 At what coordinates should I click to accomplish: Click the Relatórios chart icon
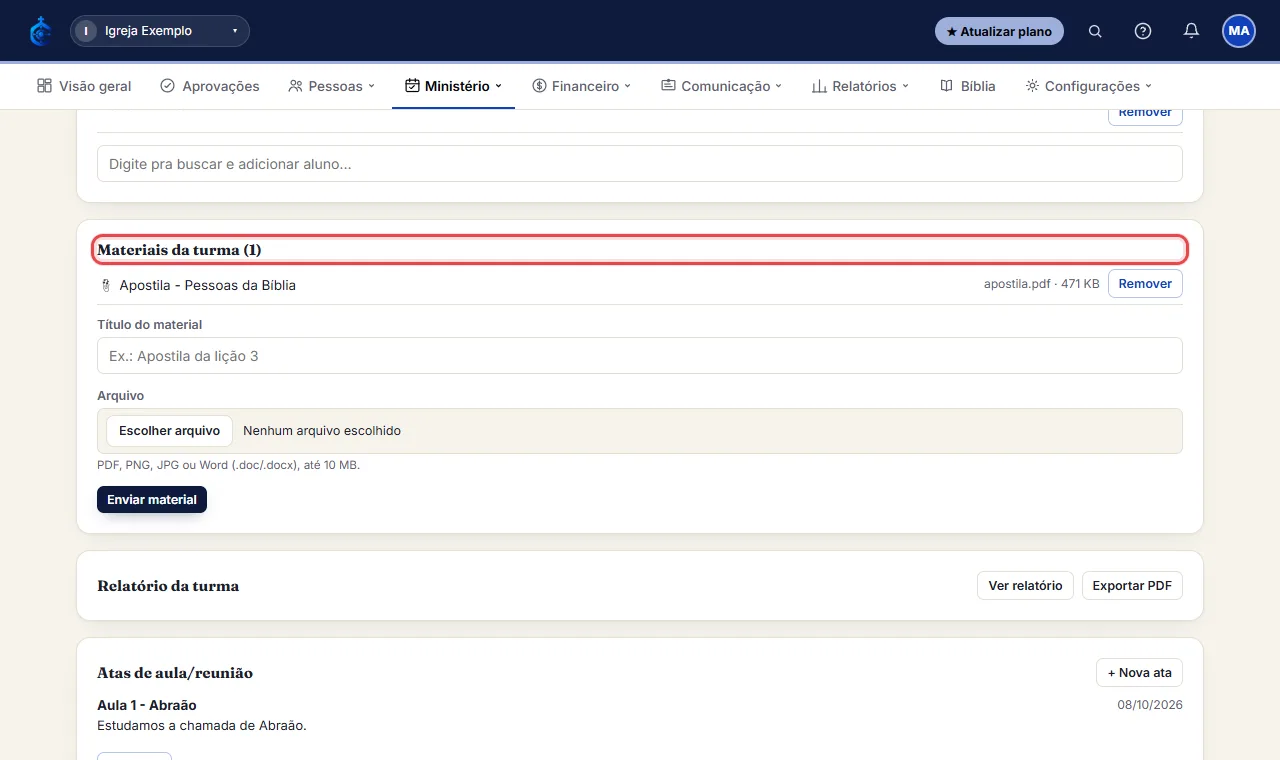(x=819, y=86)
